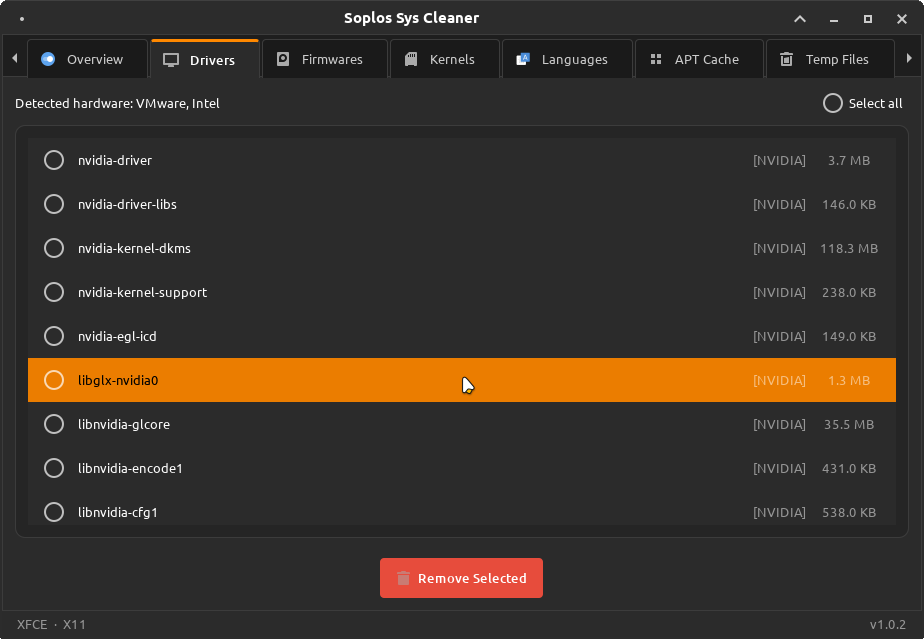Screen dimensions: 924x639
Task: Click the Detected hardware: VMware, Intel label
Action: coord(117,103)
